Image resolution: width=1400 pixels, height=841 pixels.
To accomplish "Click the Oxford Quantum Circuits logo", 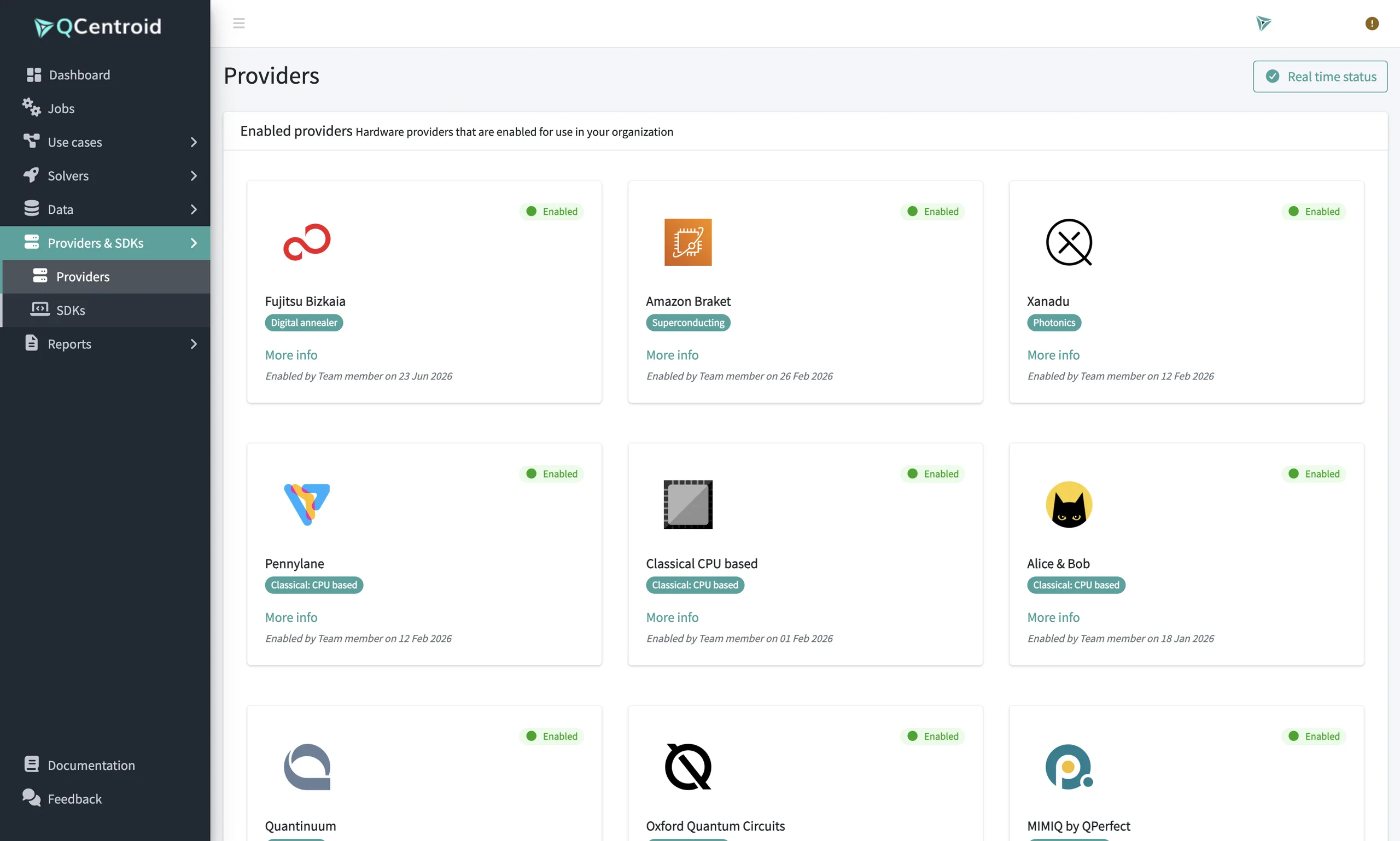I will point(687,767).
